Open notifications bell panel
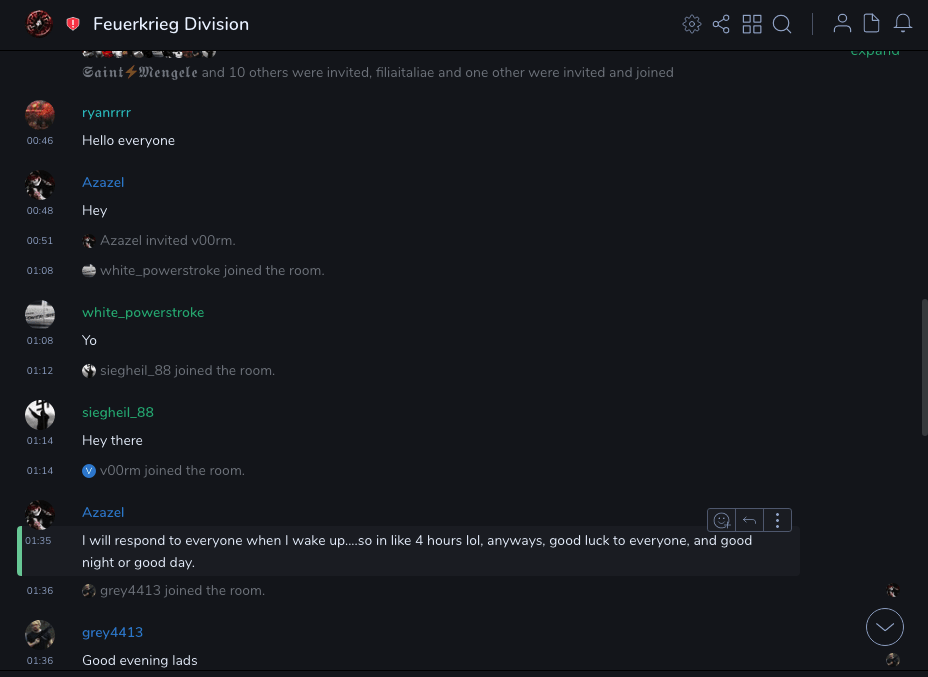Viewport: 928px width, 677px height. [x=902, y=24]
